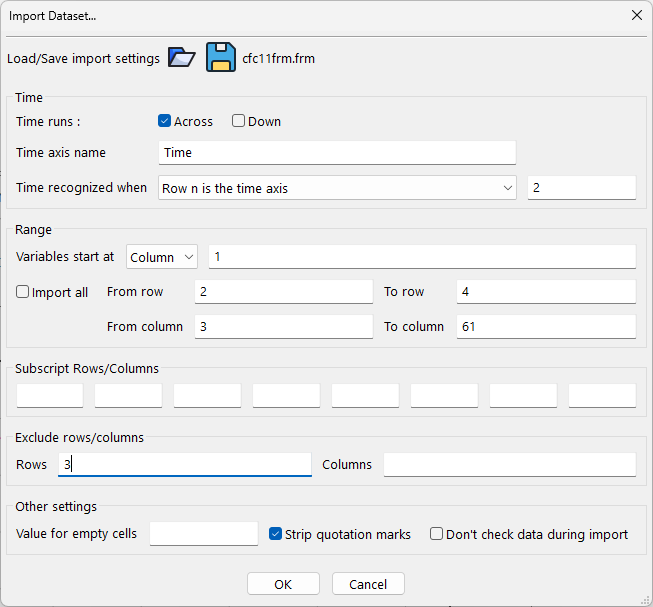Click the Time axis name field

[337, 153]
